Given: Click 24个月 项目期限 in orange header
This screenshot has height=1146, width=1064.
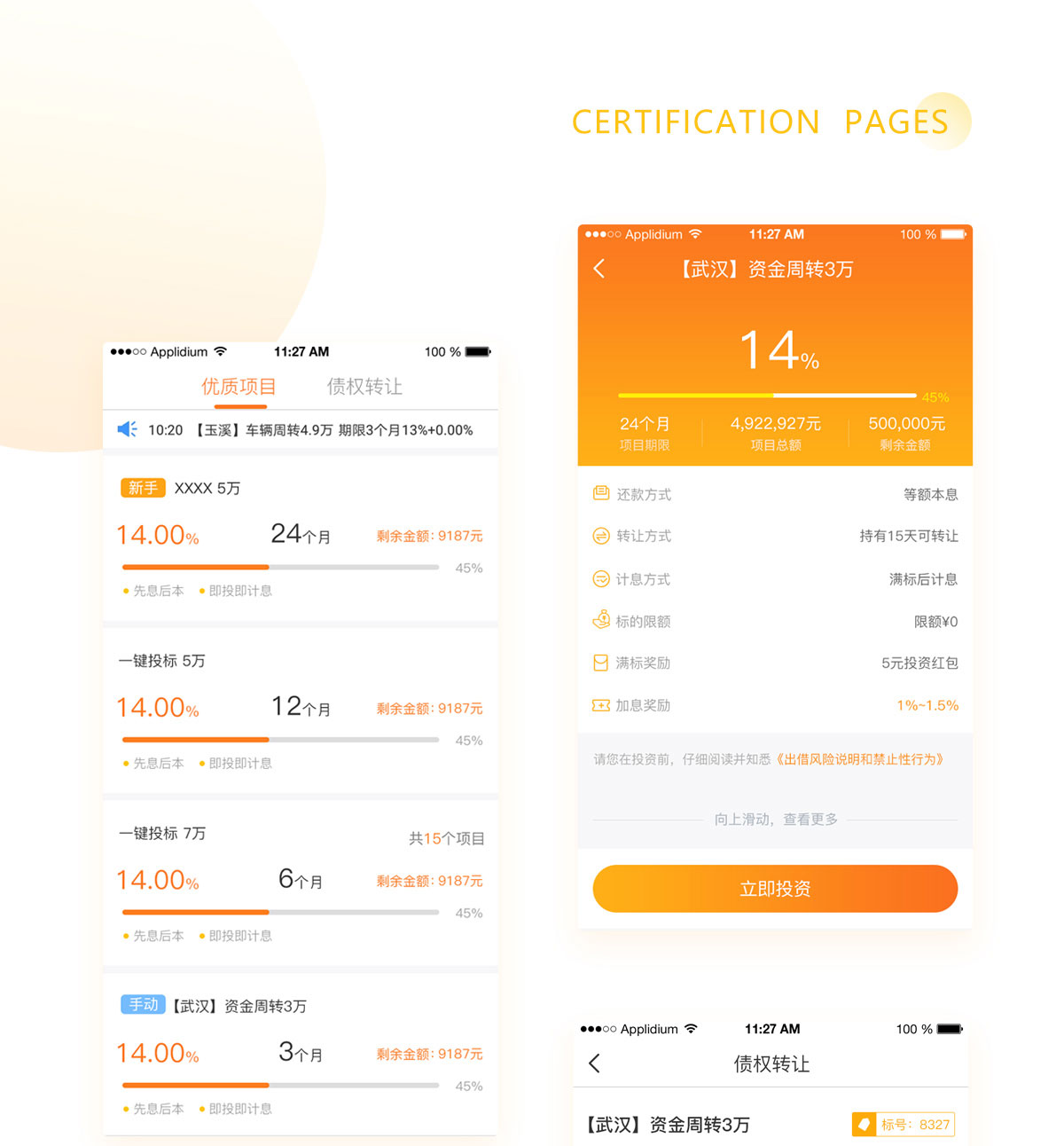Looking at the screenshot, I should [645, 424].
